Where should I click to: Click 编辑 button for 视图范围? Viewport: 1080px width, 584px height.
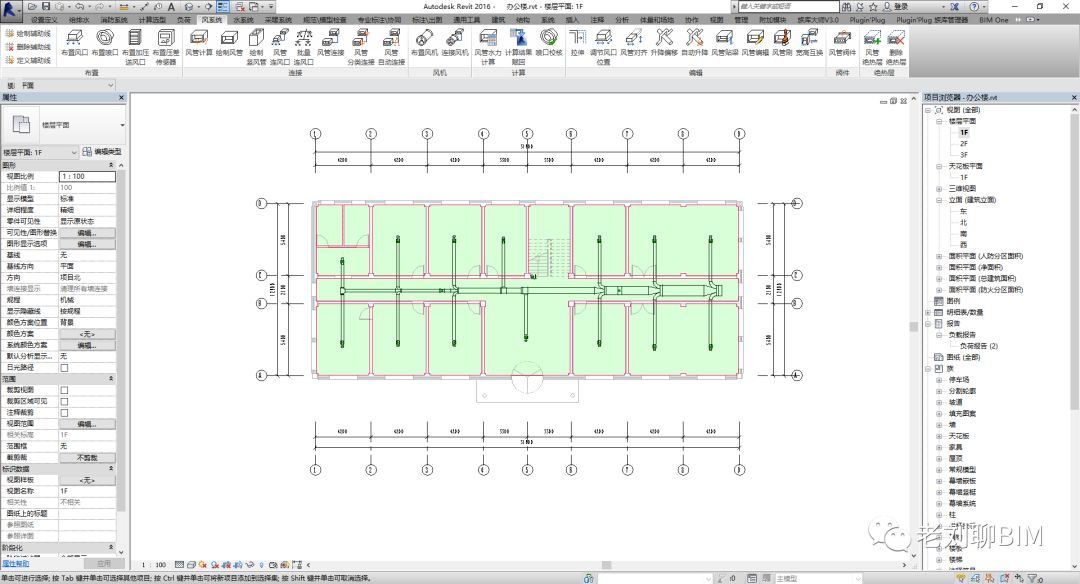87,424
